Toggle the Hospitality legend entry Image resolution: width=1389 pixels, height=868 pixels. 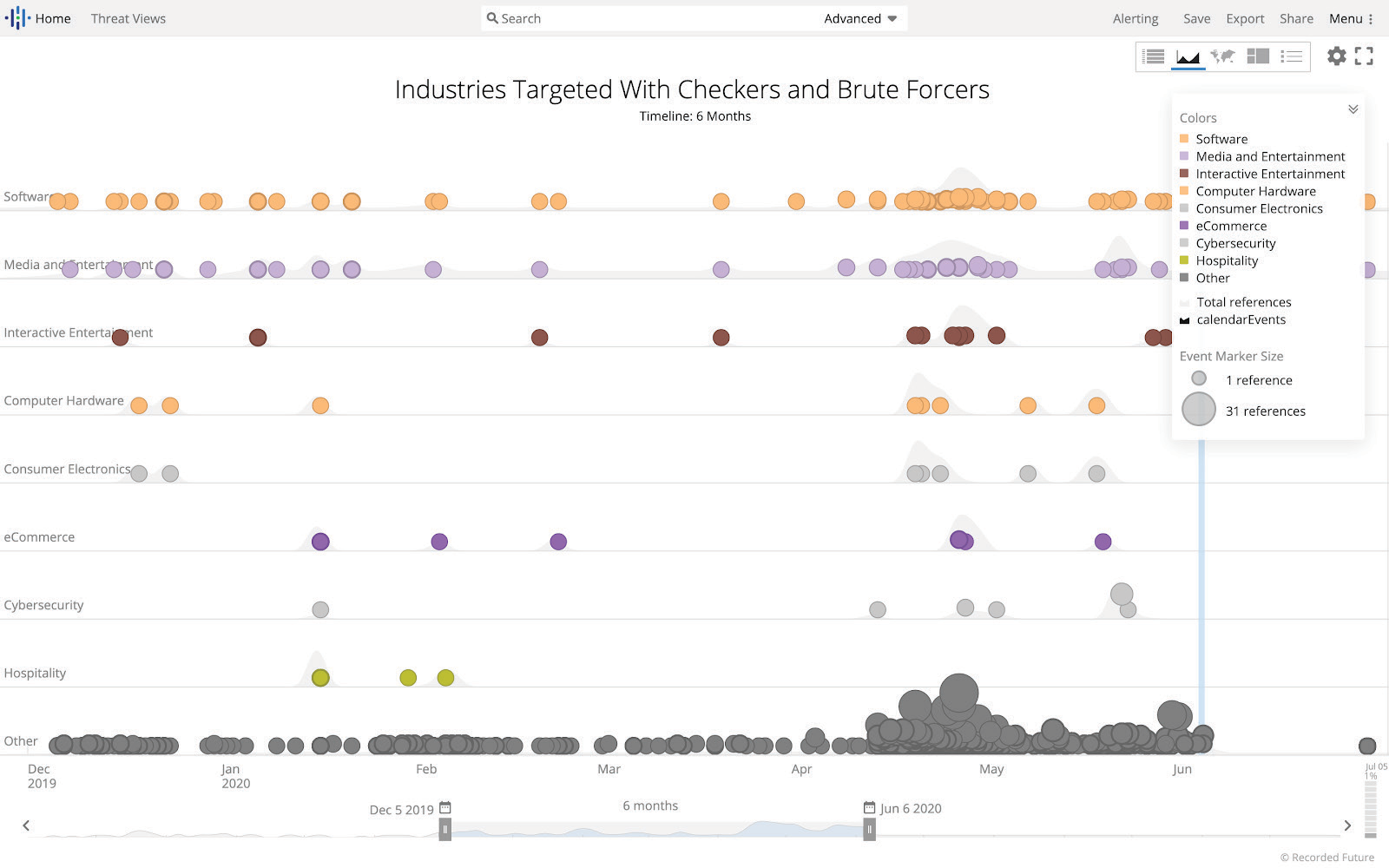(x=1226, y=260)
